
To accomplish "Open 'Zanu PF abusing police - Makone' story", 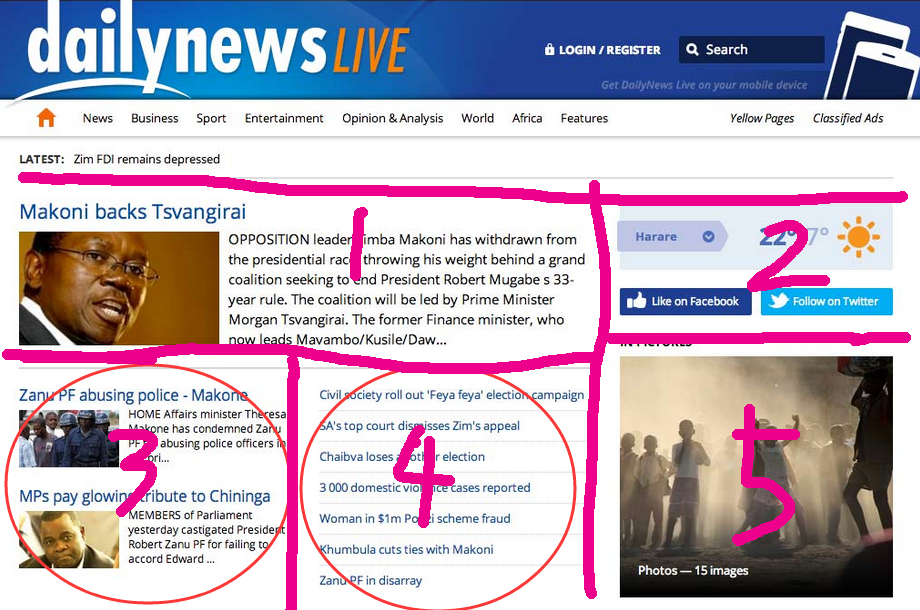I will click(133, 395).
